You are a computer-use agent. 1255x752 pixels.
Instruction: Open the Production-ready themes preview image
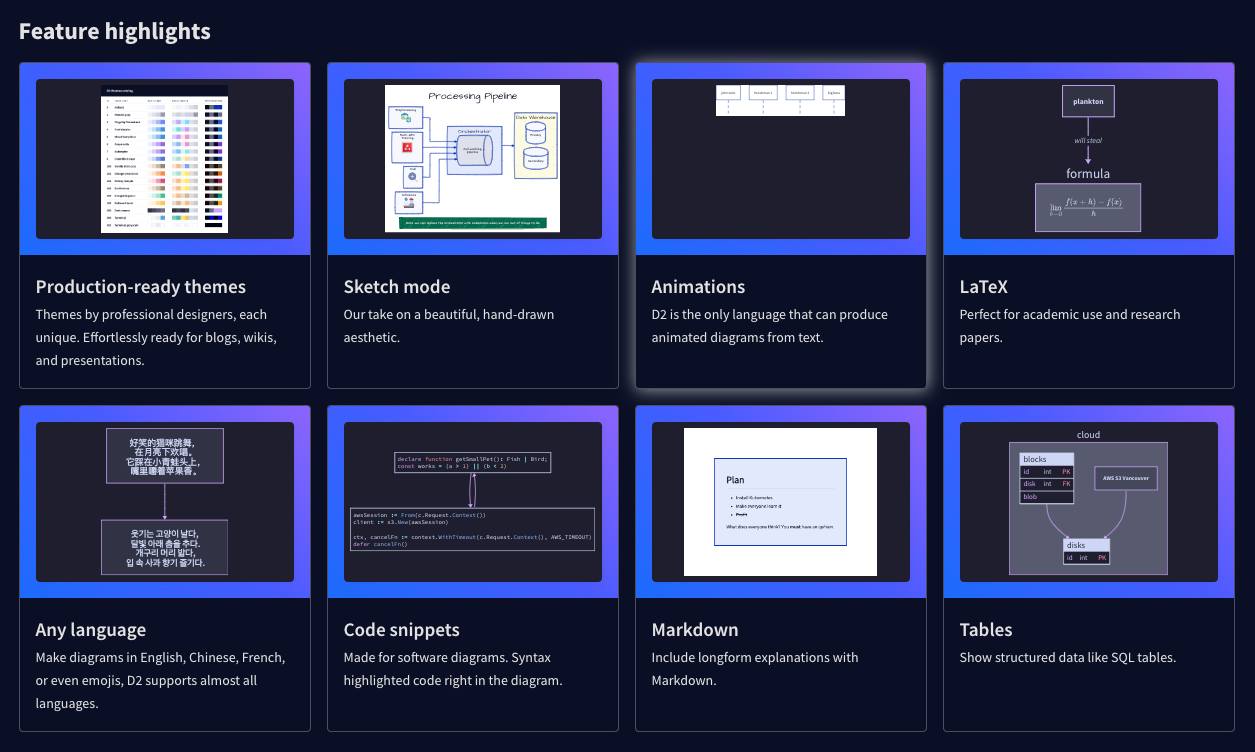165,159
